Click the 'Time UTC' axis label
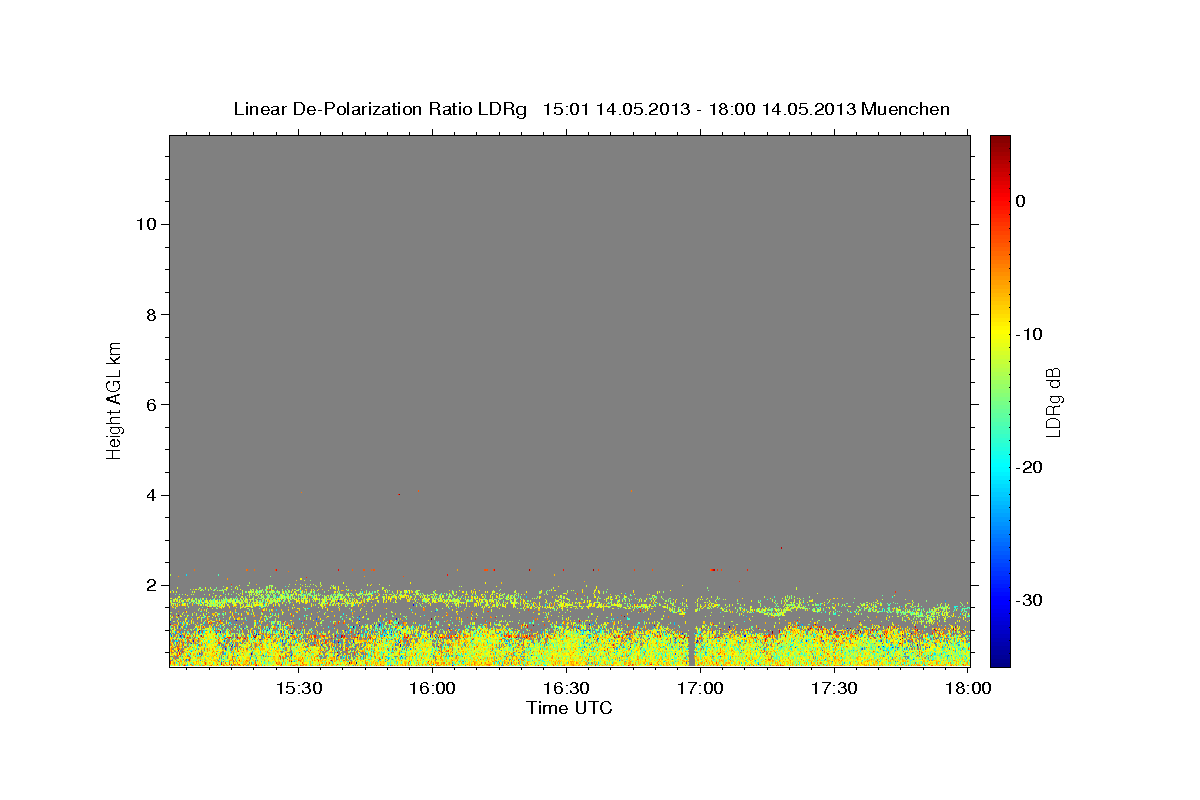This screenshot has height=800, width=1200. coord(569,708)
